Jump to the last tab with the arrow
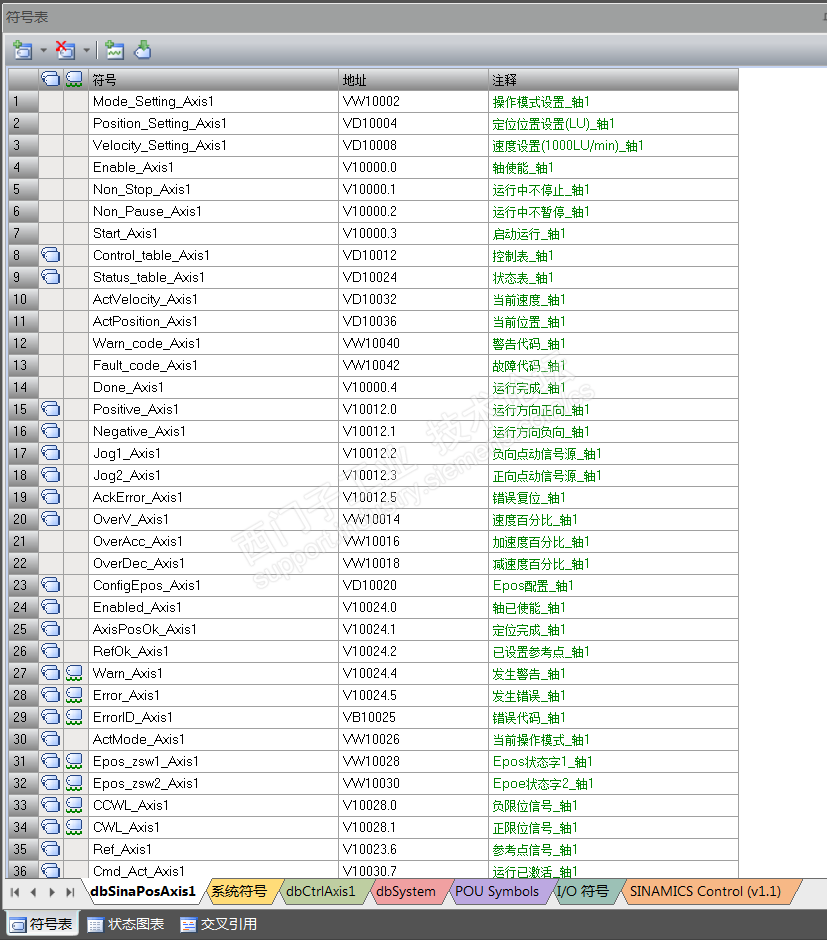827x940 pixels. tap(70, 892)
